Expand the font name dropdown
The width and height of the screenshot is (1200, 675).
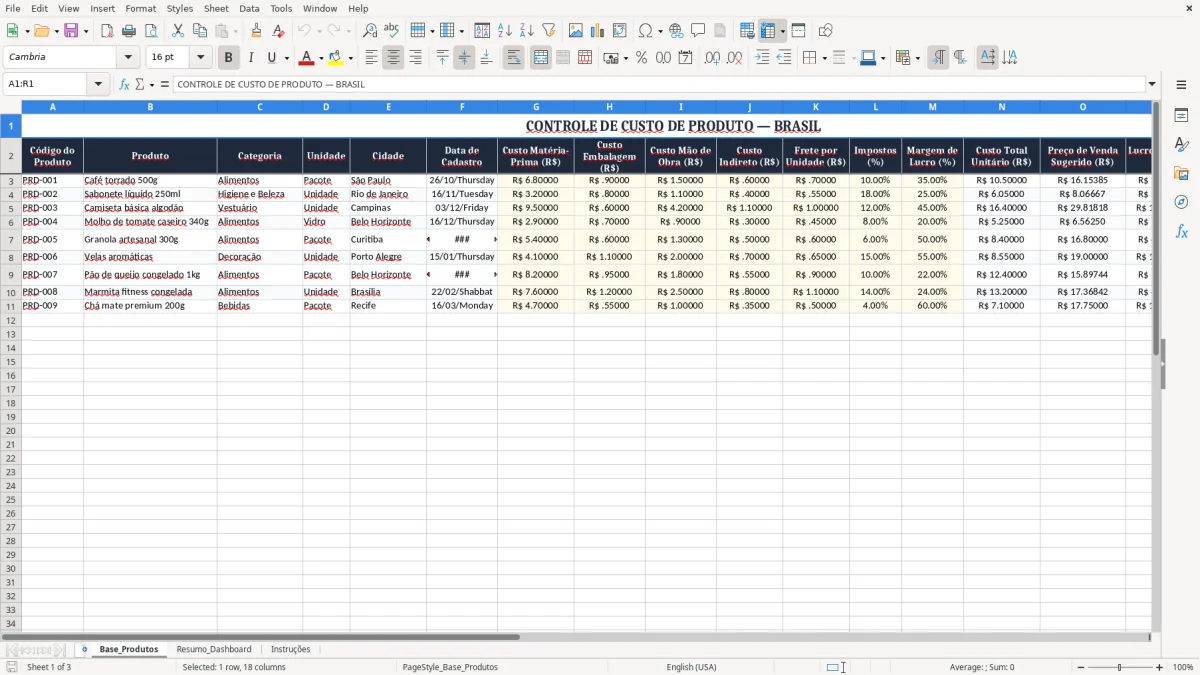[x=128, y=58]
